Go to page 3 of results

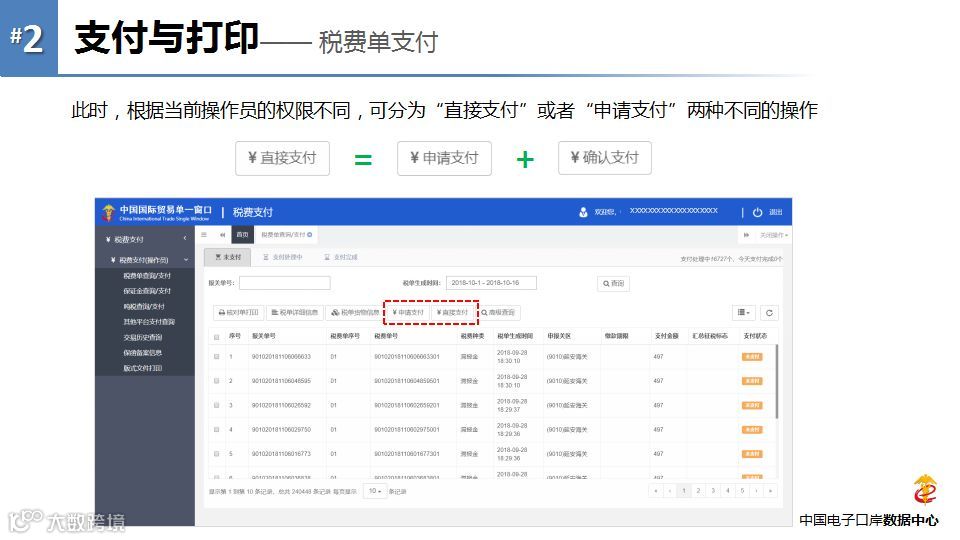coord(713,491)
